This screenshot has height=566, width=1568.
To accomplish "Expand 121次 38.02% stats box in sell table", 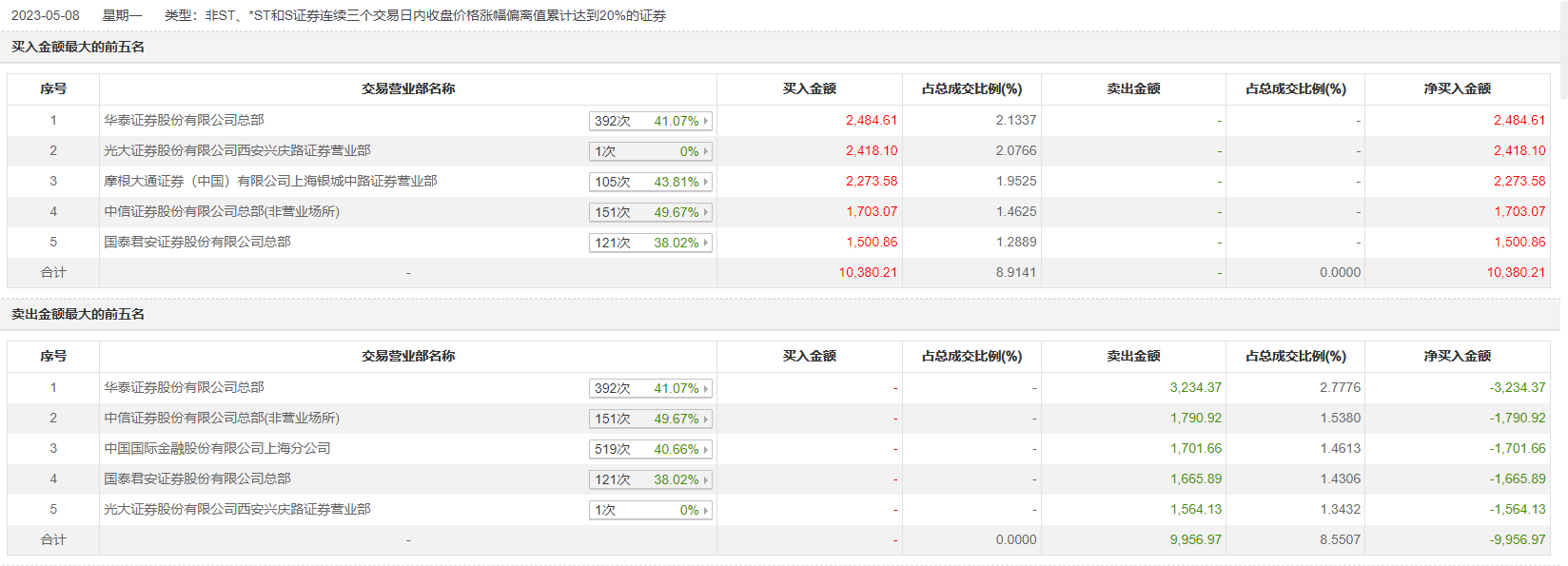I will click(x=651, y=479).
